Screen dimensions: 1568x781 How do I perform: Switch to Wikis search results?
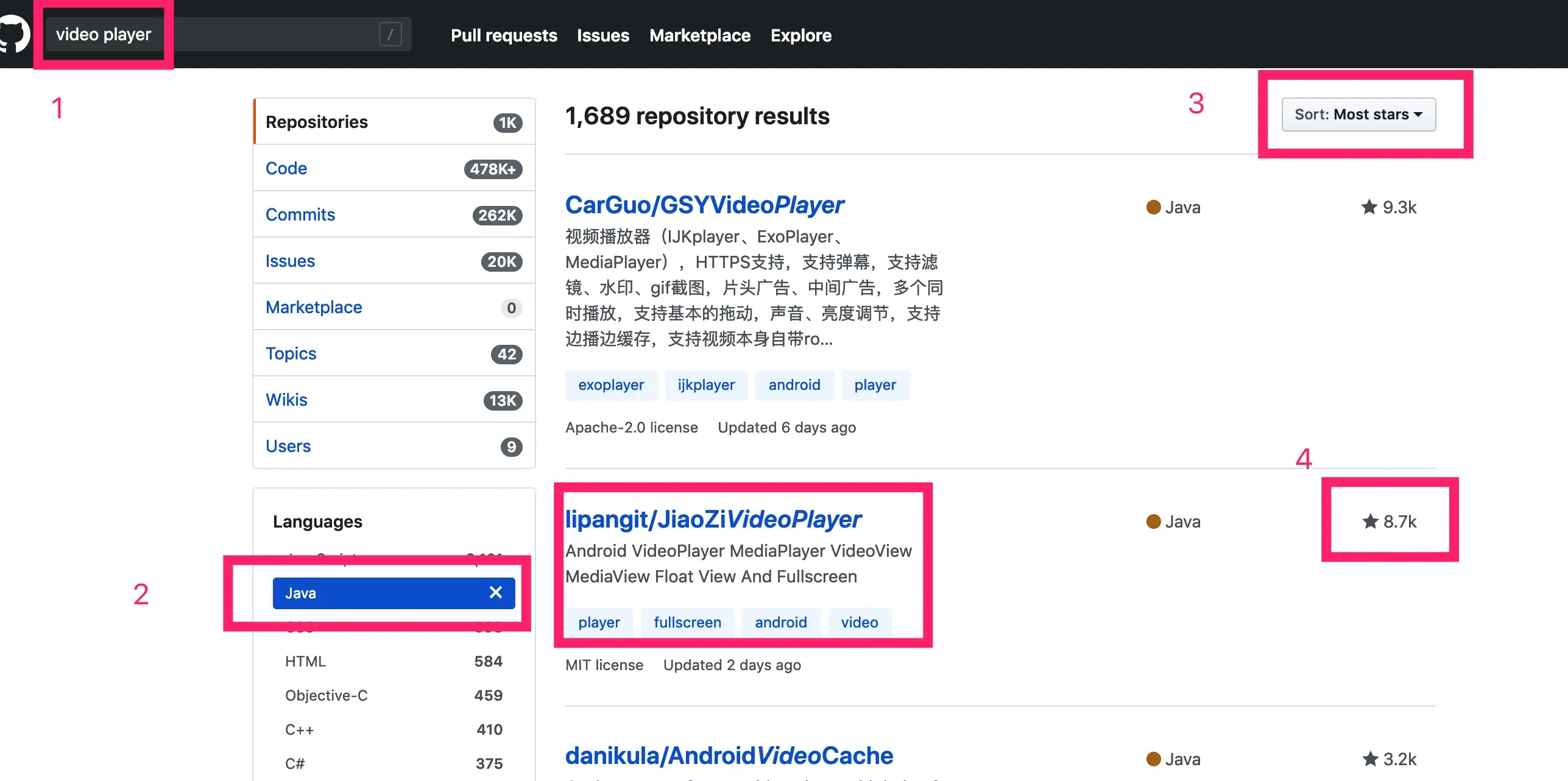point(286,400)
